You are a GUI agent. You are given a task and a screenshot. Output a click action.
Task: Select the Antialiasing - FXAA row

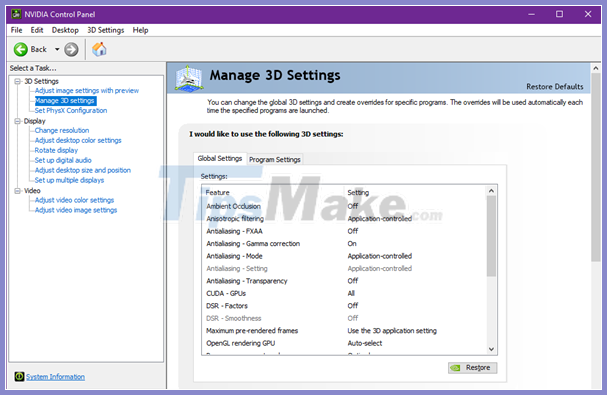[x=344, y=231]
